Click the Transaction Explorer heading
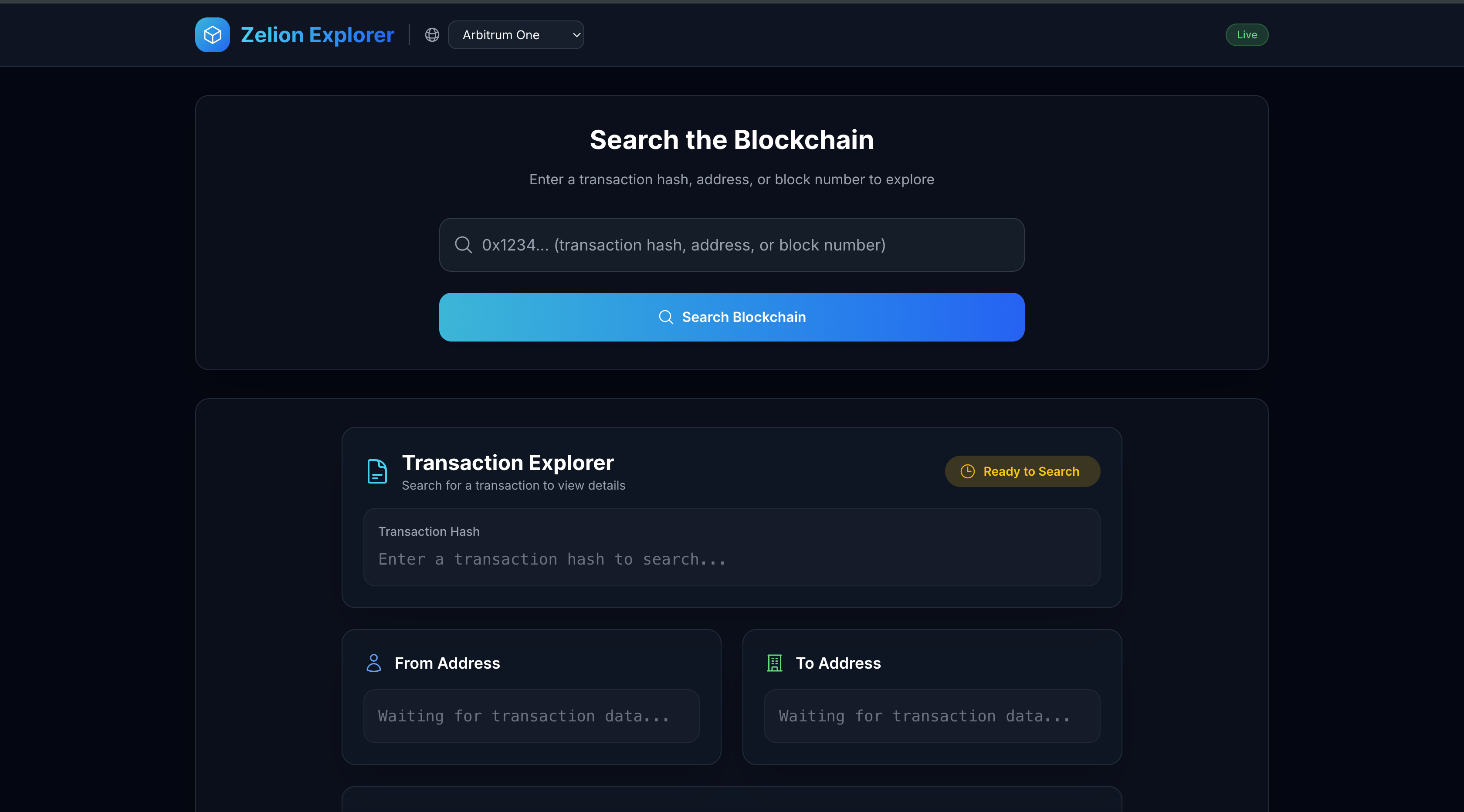The width and height of the screenshot is (1464, 812). click(508, 463)
